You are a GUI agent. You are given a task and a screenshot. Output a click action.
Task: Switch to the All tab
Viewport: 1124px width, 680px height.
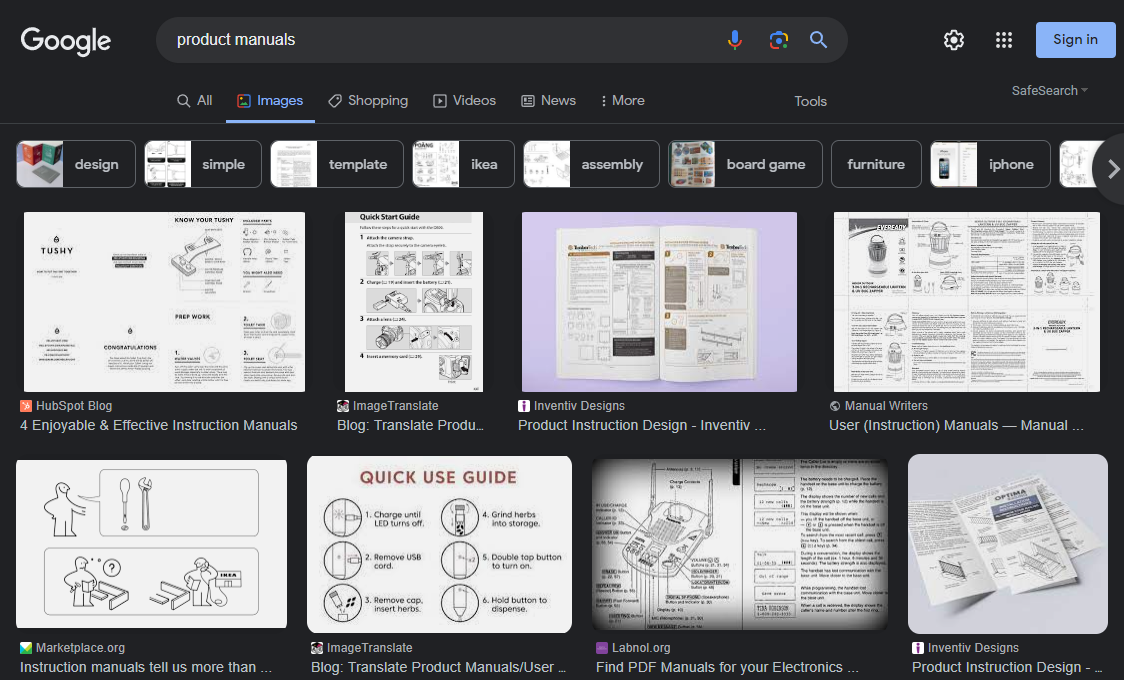[x=194, y=100]
